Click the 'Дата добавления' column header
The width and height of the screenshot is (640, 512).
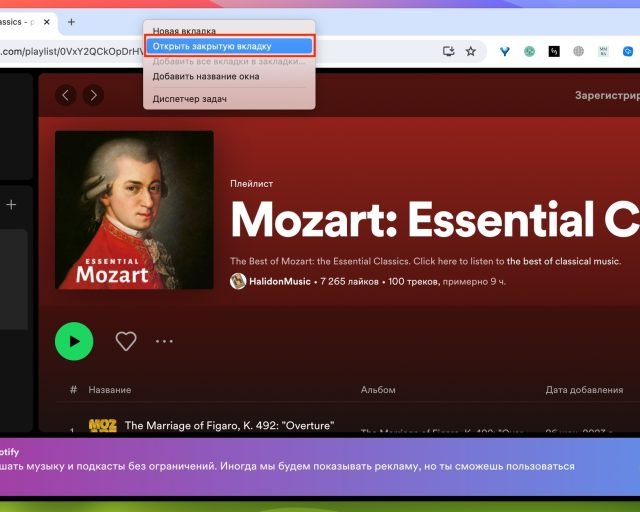pos(584,390)
